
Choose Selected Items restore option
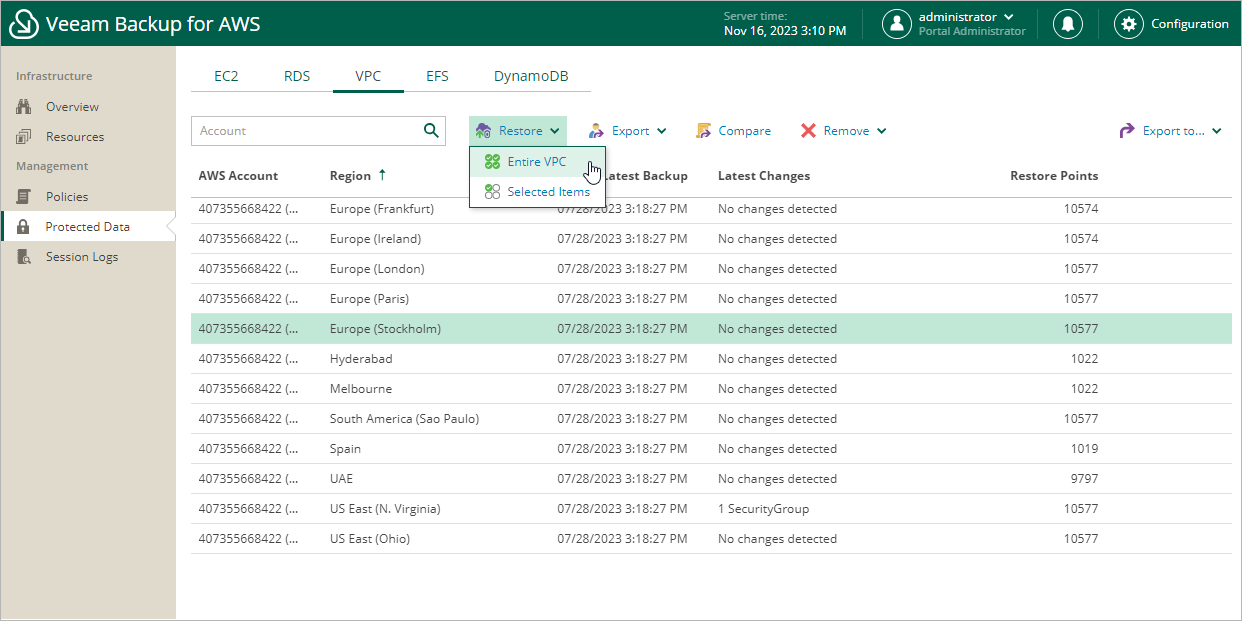coord(548,192)
